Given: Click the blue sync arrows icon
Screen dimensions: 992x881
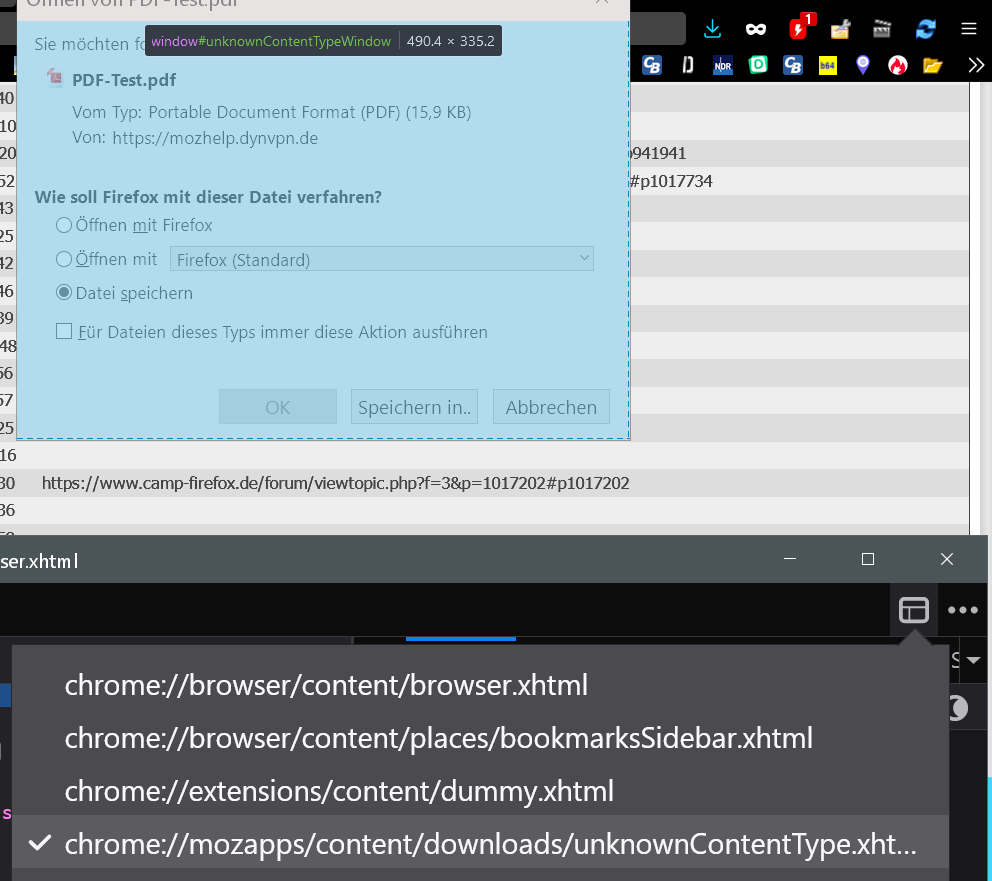Looking at the screenshot, I should pos(925,28).
